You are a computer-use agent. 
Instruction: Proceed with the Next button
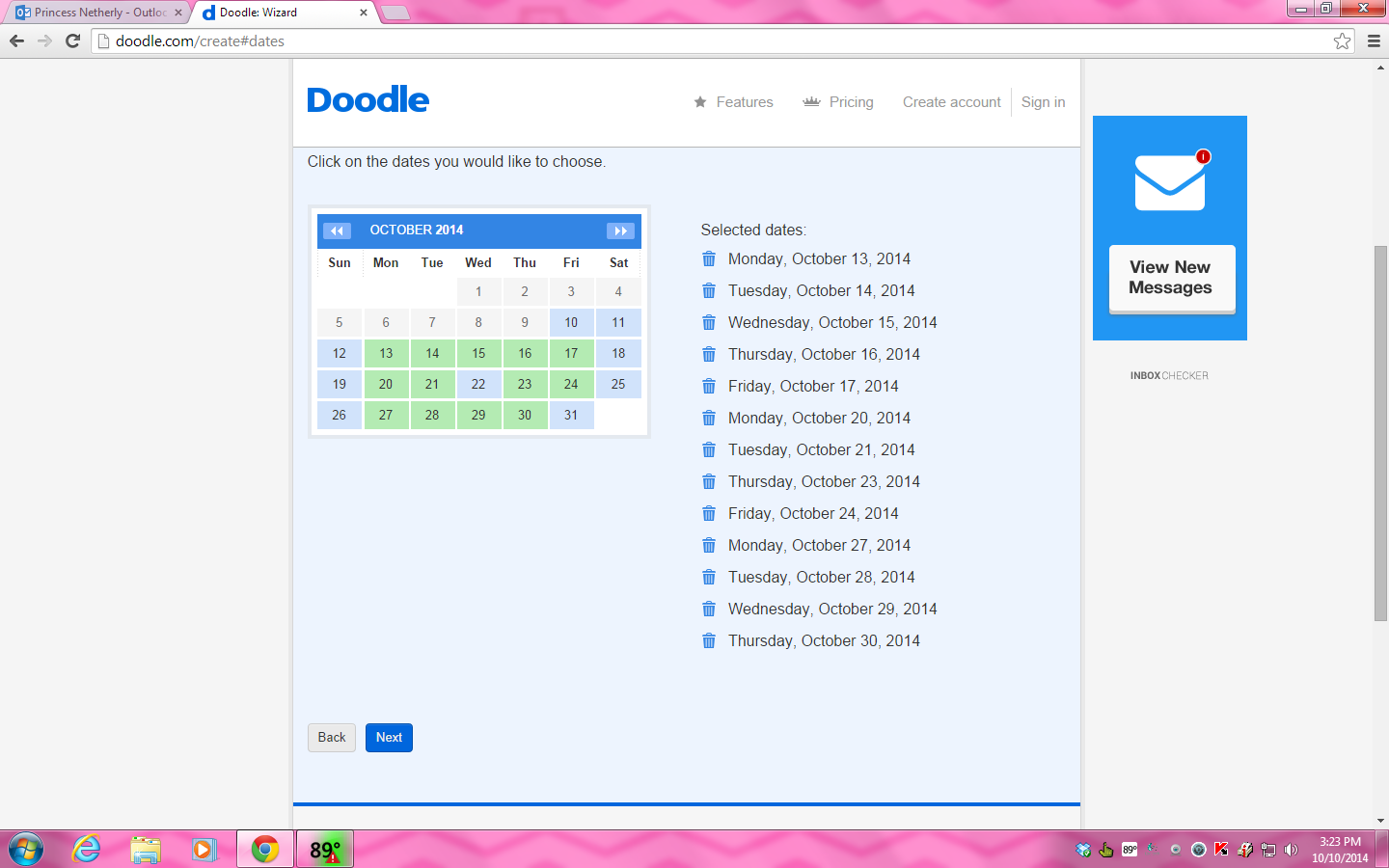389,738
